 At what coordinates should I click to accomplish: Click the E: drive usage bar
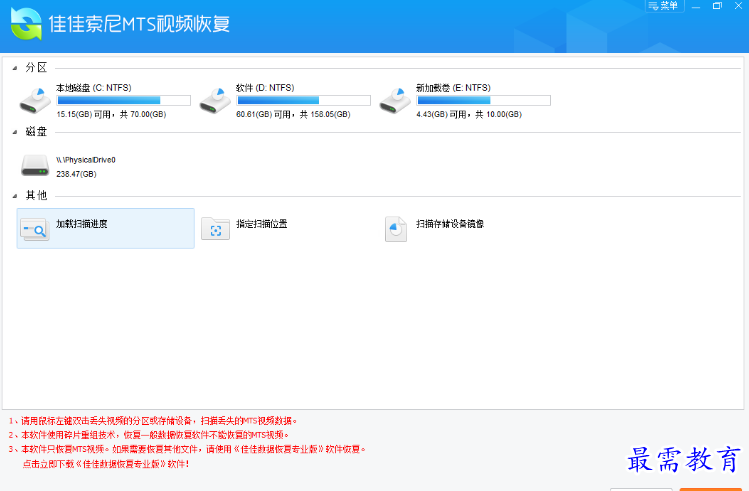click(483, 100)
